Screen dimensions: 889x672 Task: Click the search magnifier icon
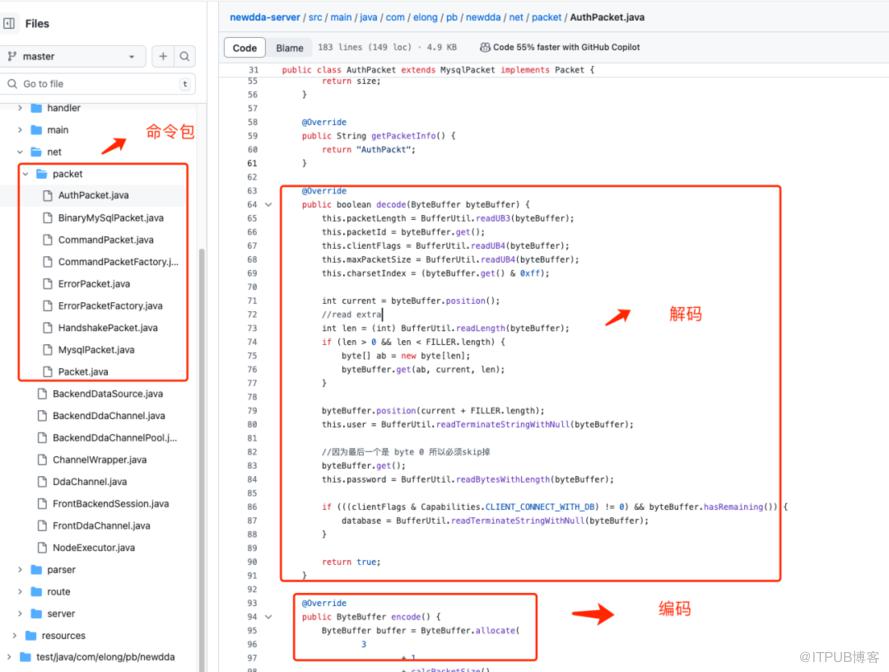[x=185, y=57]
